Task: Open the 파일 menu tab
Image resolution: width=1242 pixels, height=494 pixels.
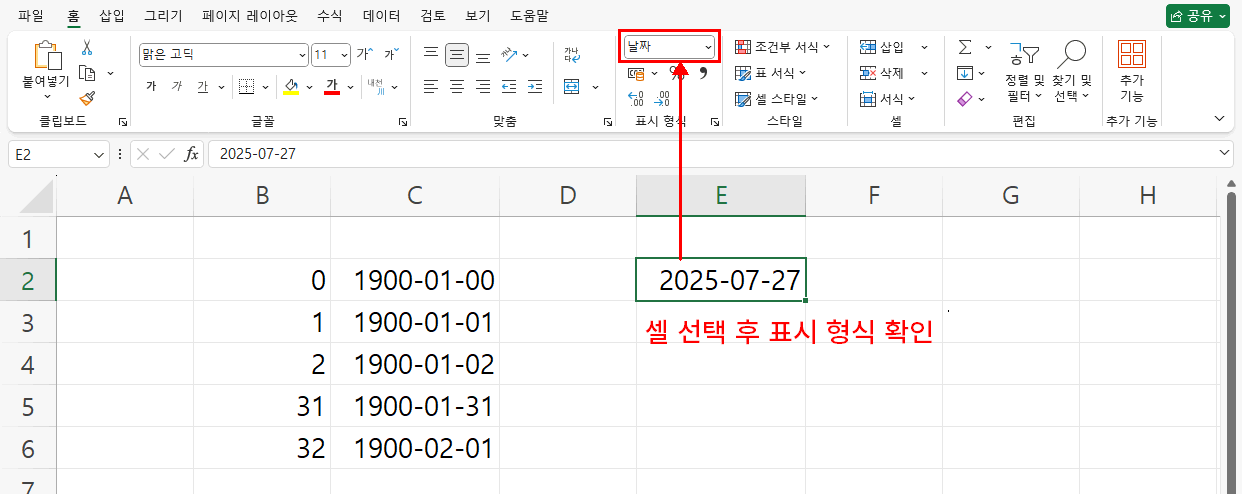Action: (x=31, y=15)
